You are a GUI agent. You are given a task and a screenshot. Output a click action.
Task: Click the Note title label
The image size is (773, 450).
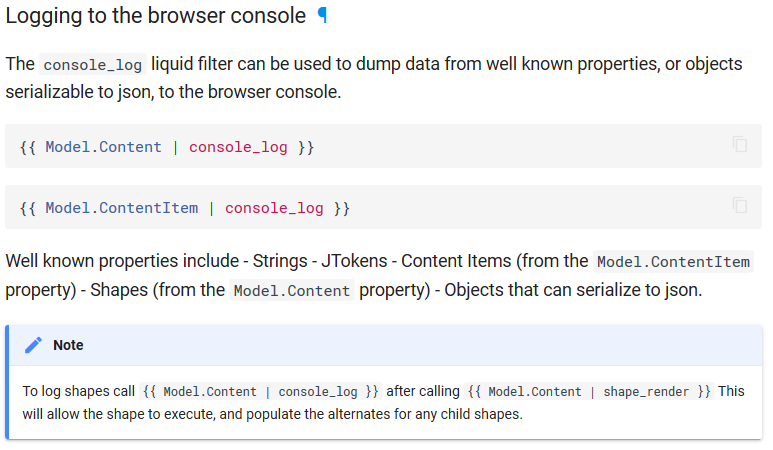click(x=68, y=345)
